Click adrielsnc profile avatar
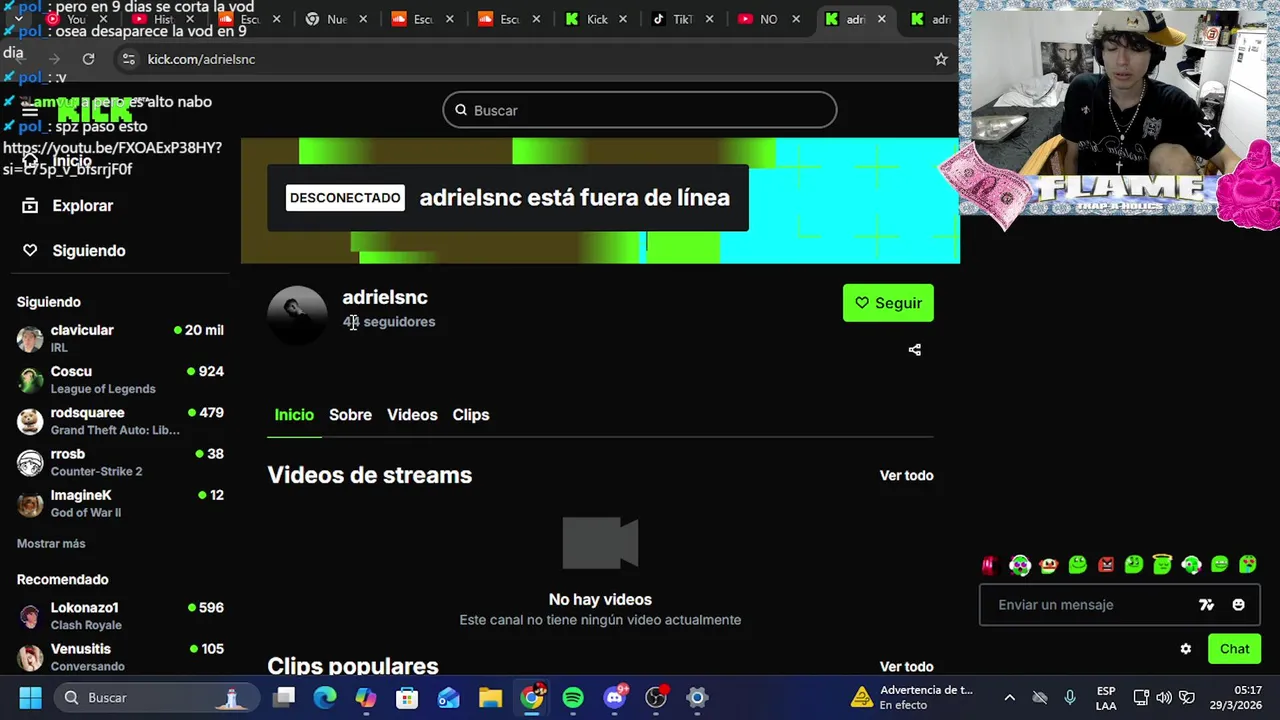Screen dimensions: 1280x720 [297, 315]
